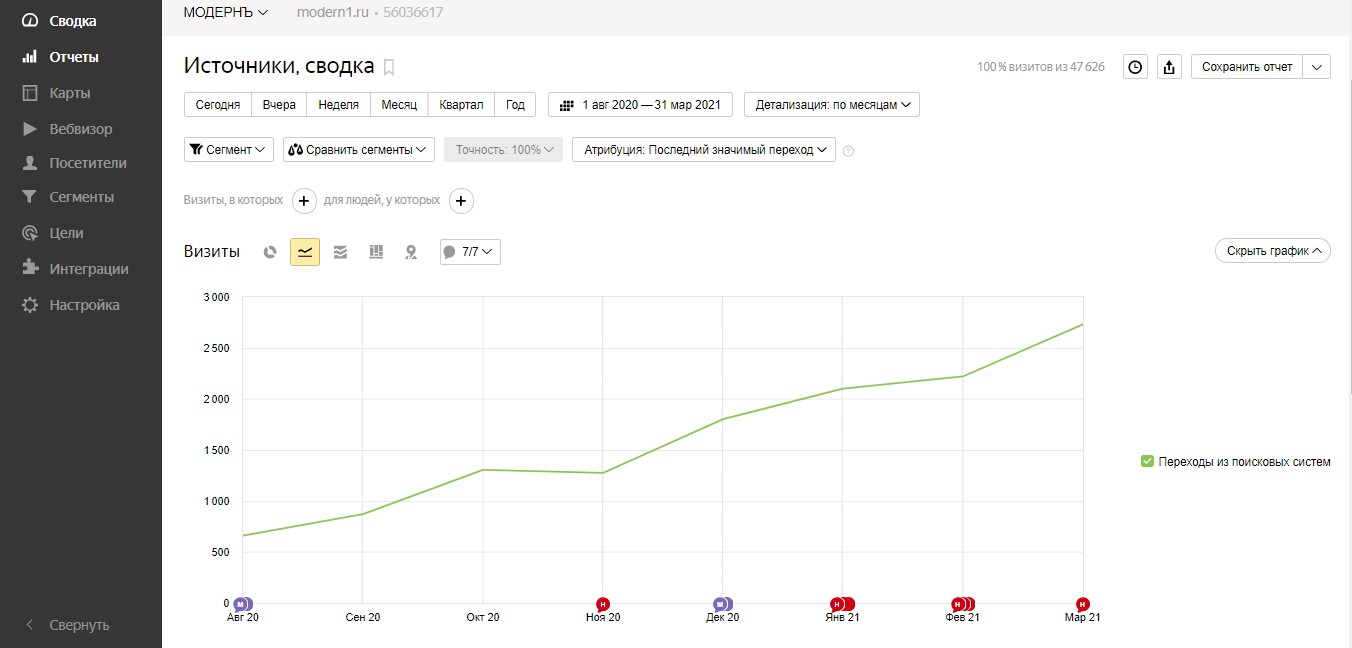Toggle Переходы из поисковых систем checkbox
Screen dimensions: 1352x648
click(1148, 461)
